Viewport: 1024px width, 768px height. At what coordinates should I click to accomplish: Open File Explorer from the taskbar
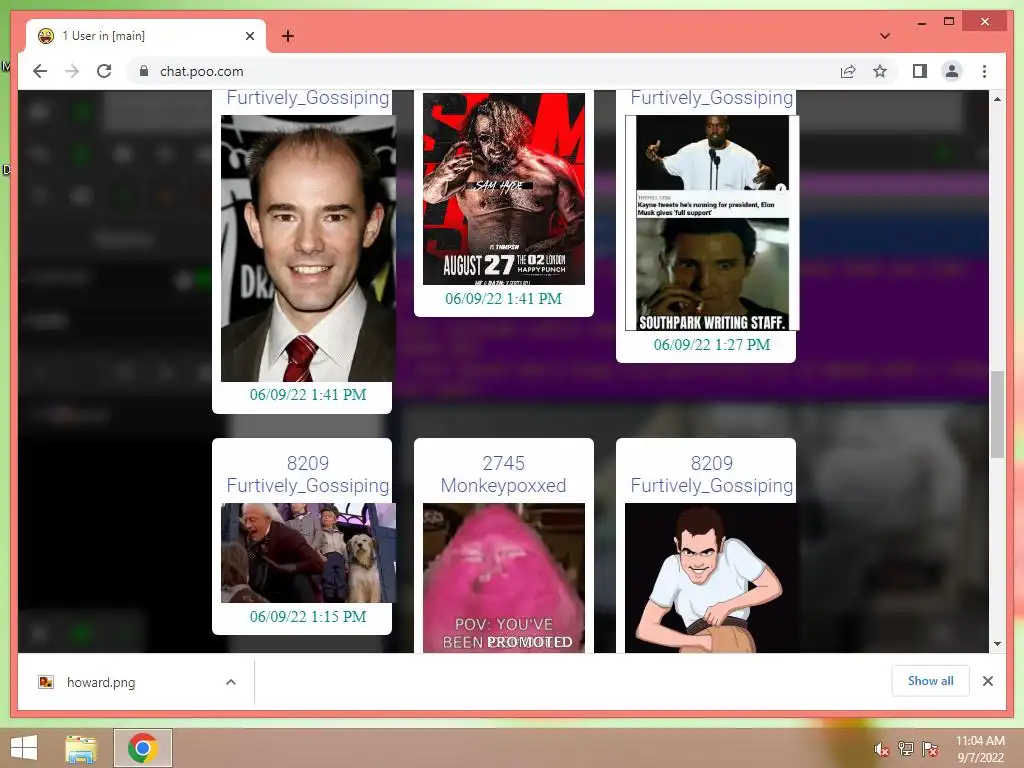click(x=81, y=748)
